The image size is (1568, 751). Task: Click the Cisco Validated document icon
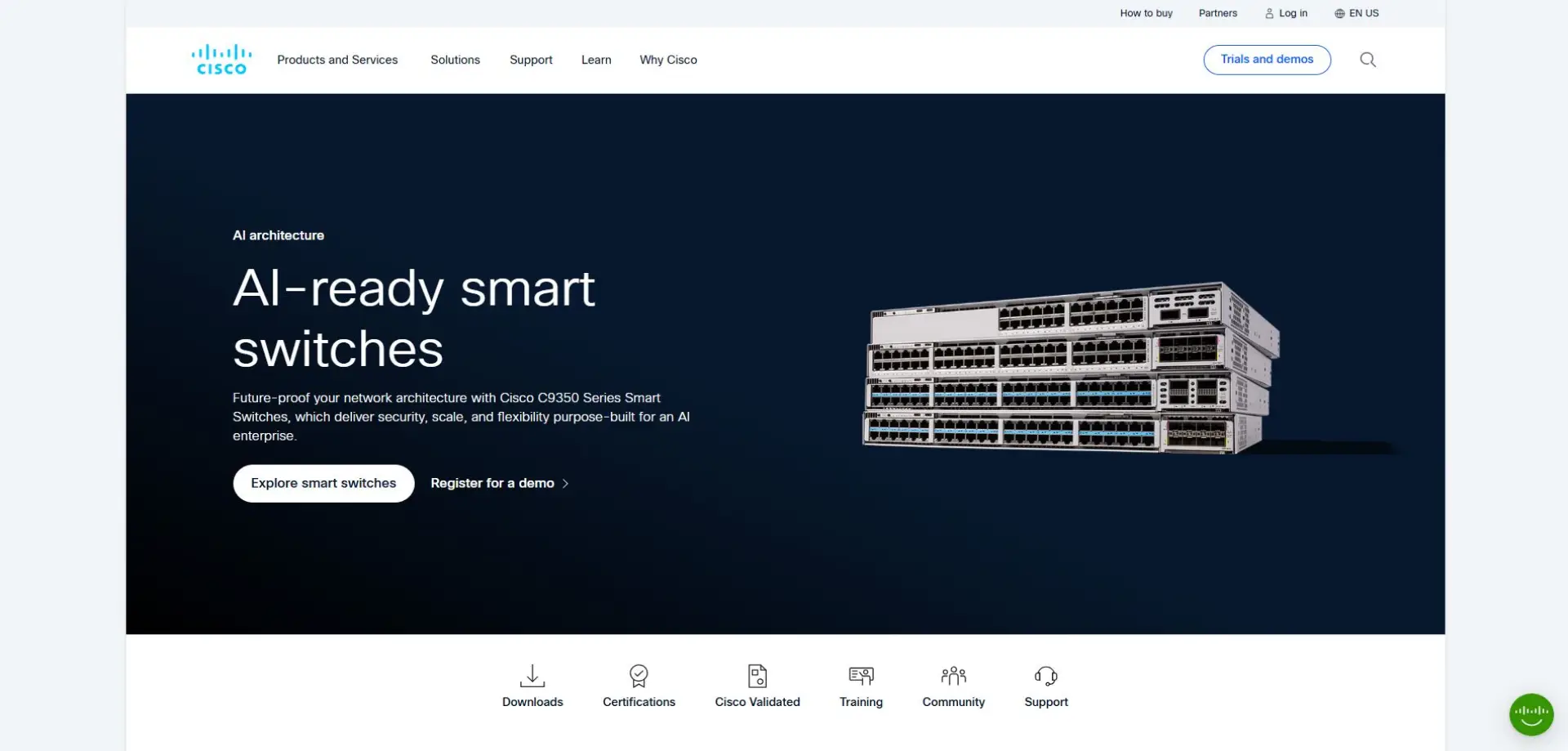tap(758, 676)
